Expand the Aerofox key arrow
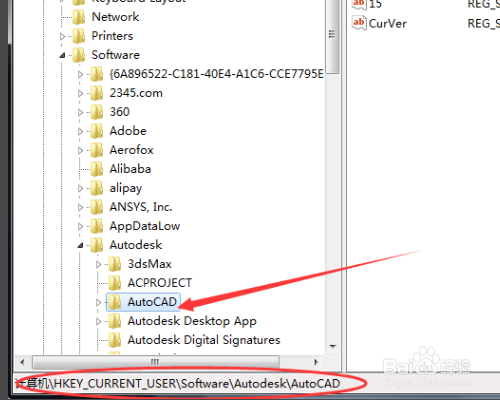This screenshot has width=500, height=400. 80,150
